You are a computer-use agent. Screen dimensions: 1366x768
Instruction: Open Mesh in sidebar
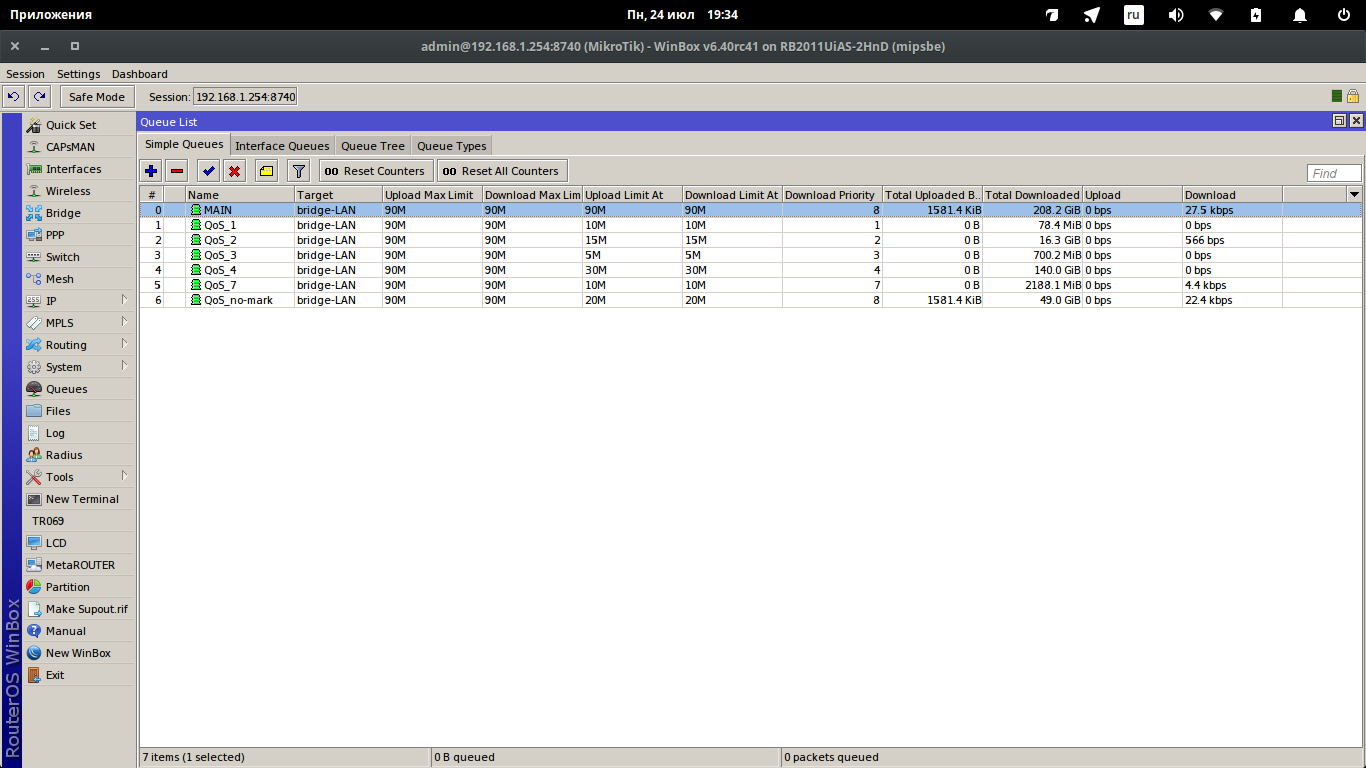click(79, 279)
